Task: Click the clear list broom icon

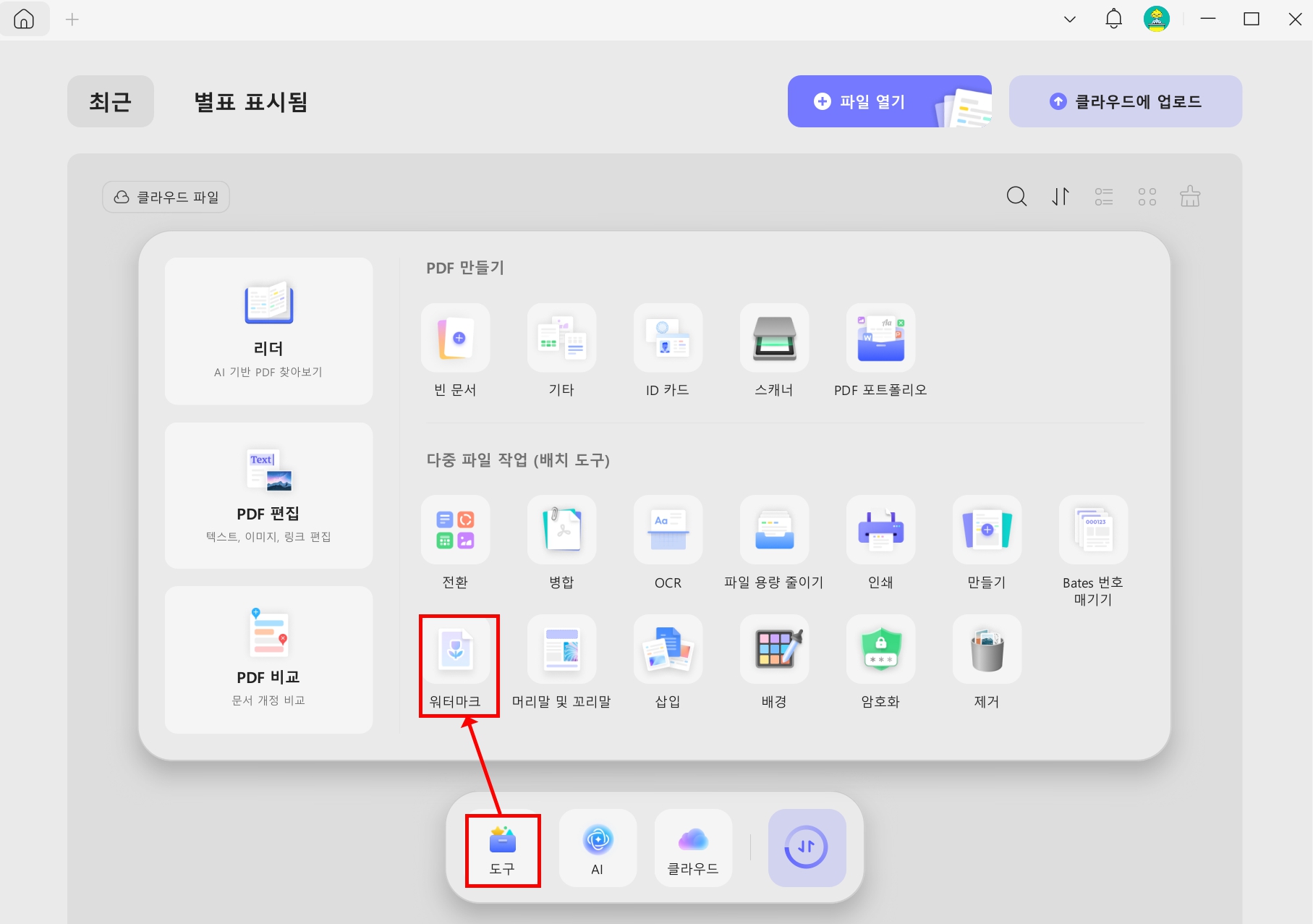Action: (x=1190, y=196)
